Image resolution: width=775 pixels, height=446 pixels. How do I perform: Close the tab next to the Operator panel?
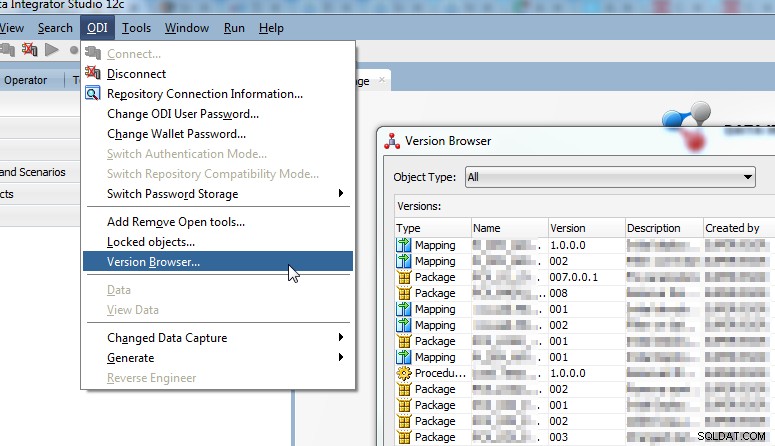tap(382, 80)
